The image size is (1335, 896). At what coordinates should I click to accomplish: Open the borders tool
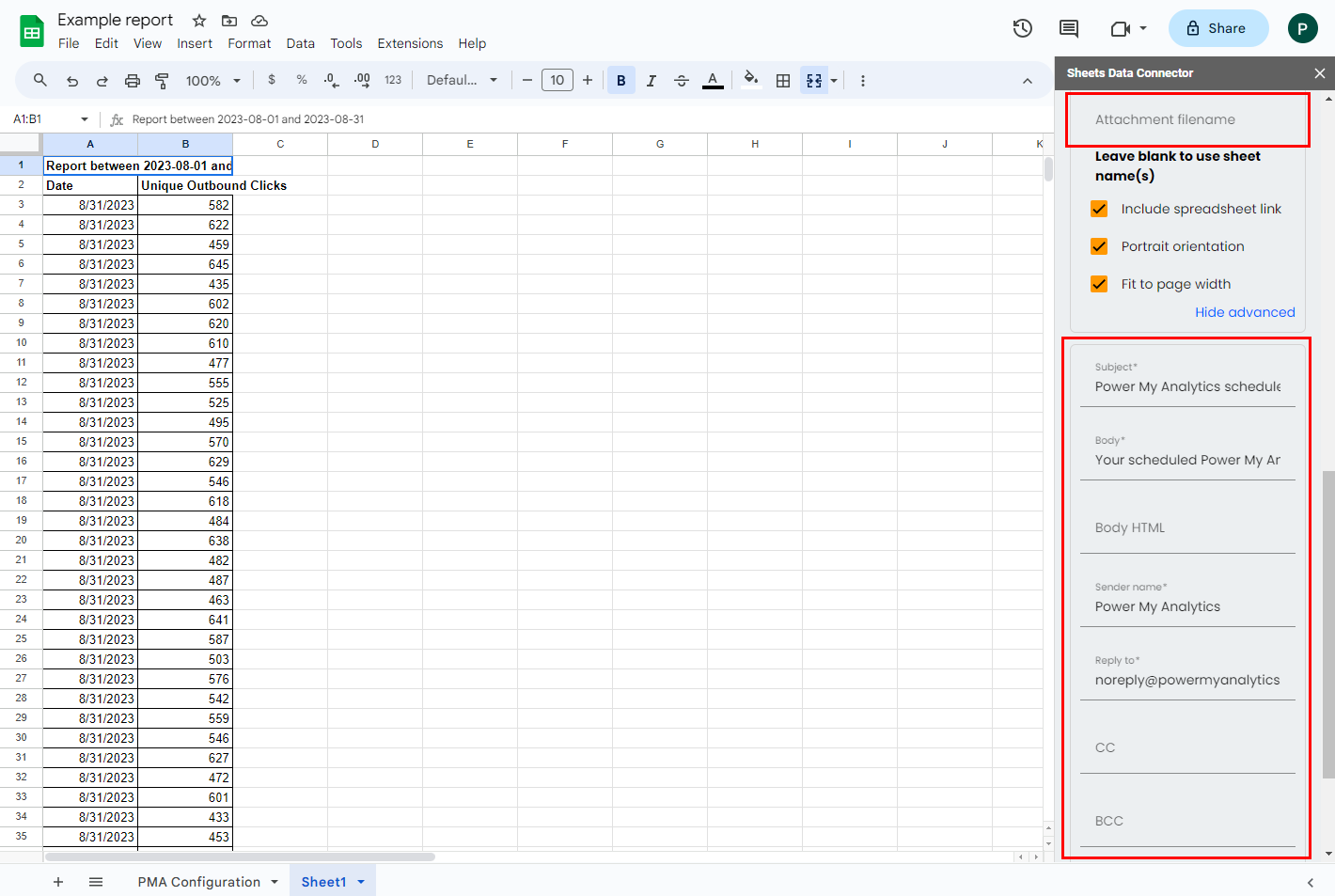click(782, 81)
